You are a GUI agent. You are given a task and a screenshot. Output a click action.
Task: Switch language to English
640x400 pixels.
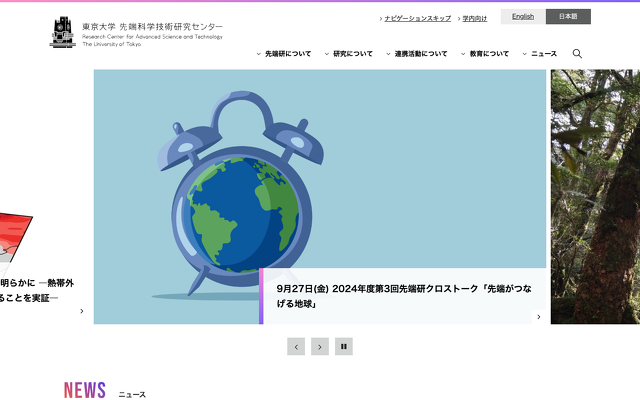pos(523,17)
